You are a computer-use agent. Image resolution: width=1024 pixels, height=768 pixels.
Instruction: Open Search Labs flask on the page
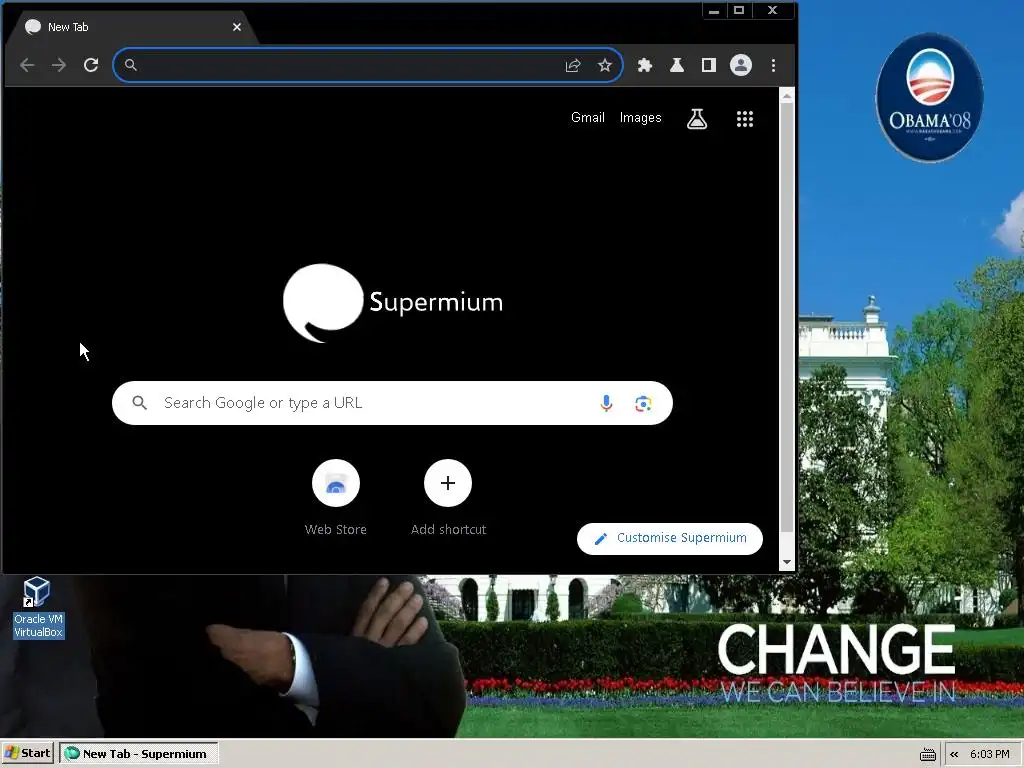click(697, 119)
